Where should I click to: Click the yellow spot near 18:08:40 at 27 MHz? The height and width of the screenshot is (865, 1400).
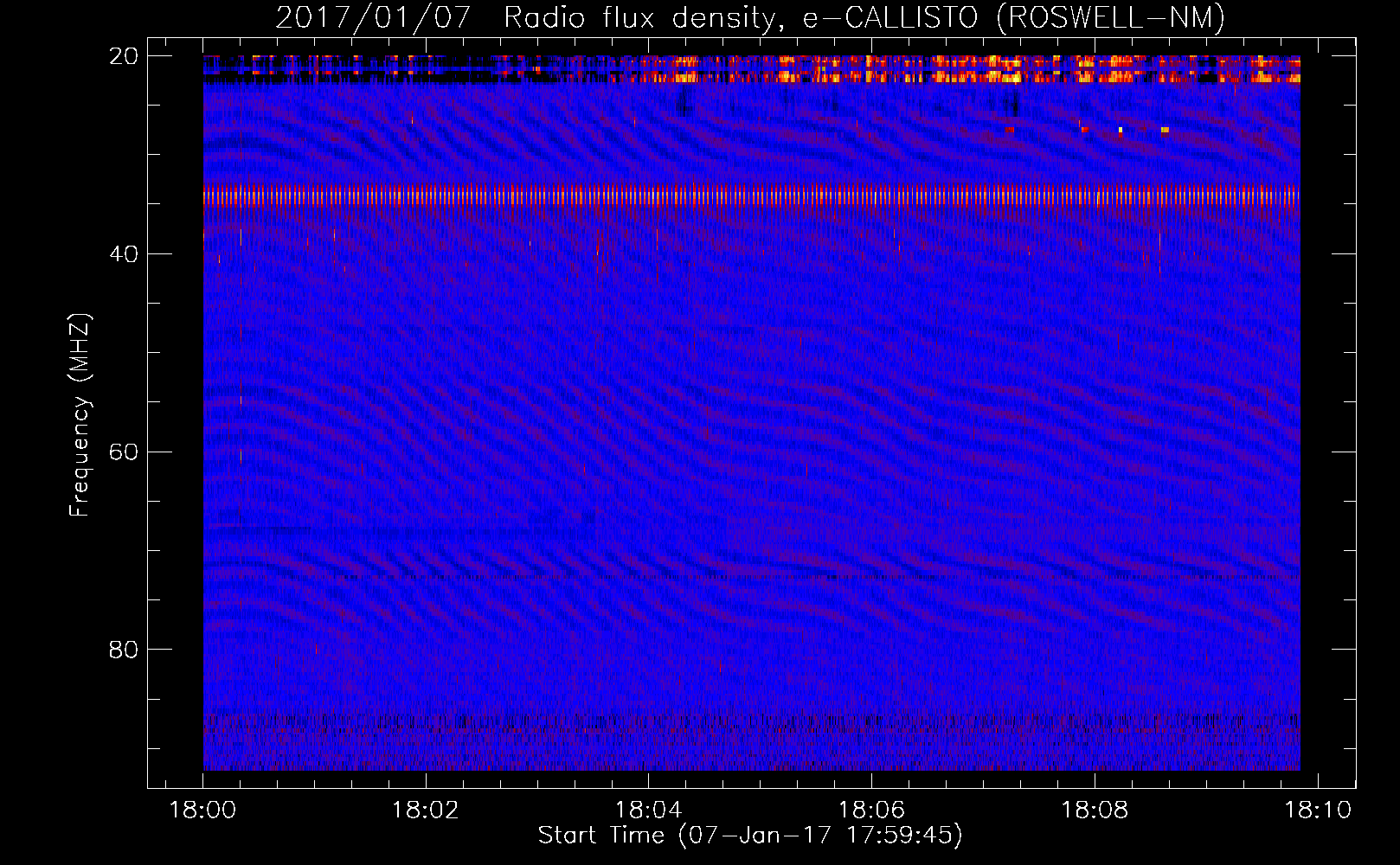(x=1165, y=130)
